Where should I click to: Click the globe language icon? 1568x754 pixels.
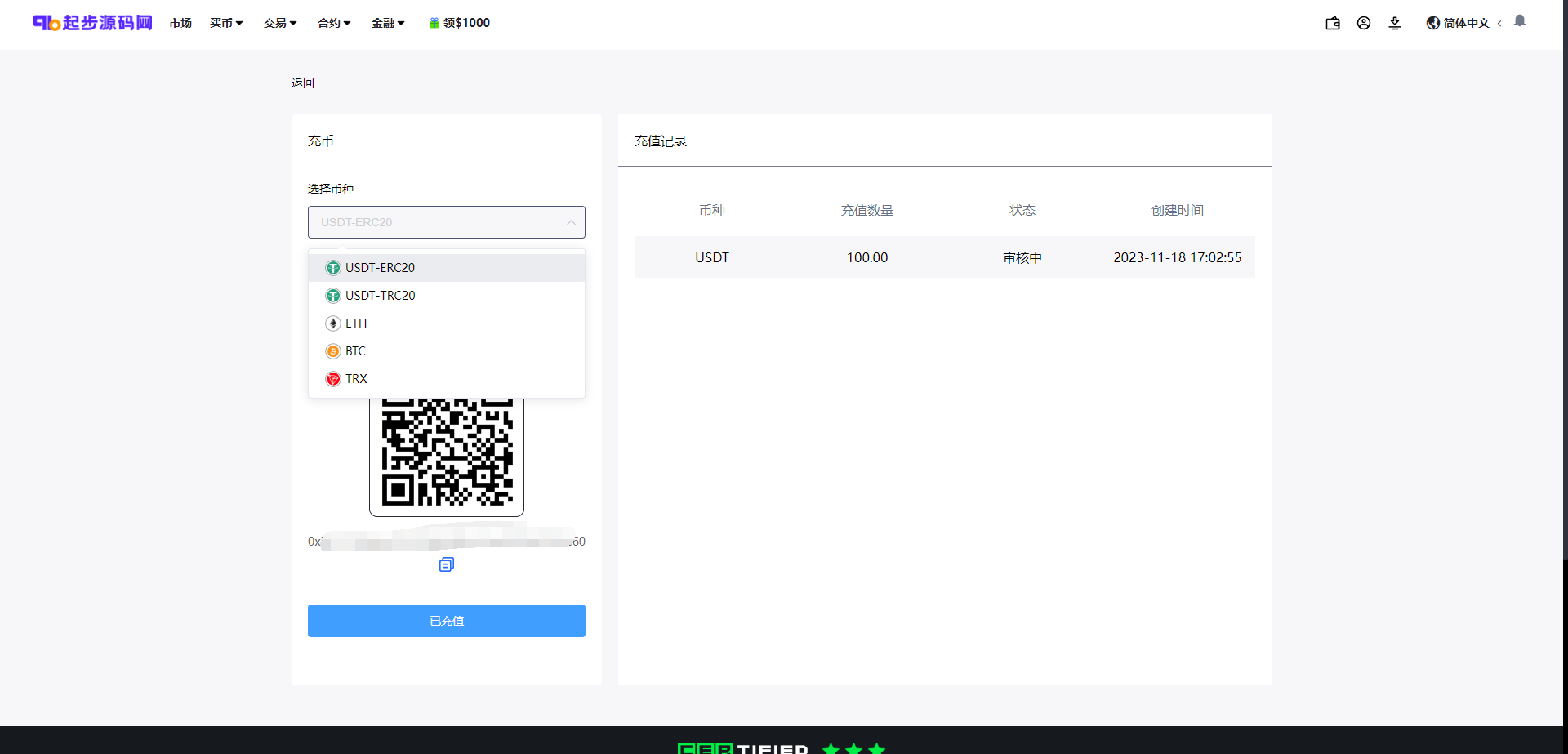pyautogui.click(x=1433, y=23)
